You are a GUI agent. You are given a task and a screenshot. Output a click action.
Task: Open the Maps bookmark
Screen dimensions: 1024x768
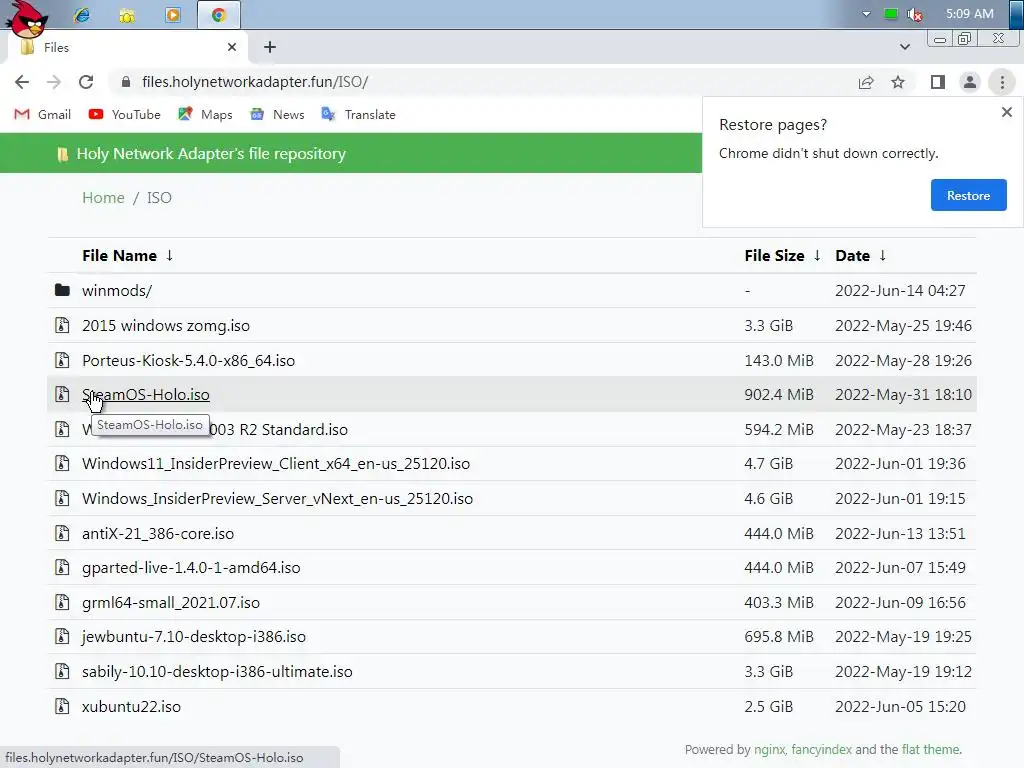point(205,114)
